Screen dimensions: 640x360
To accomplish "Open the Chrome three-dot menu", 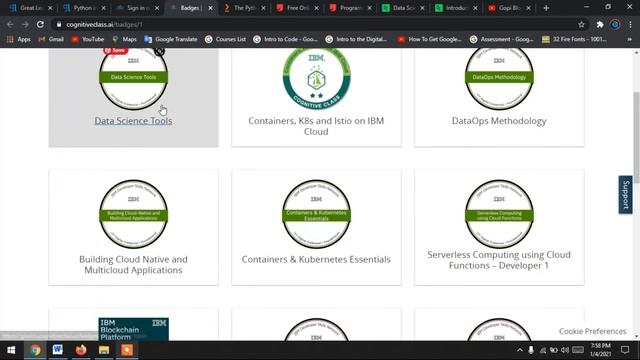I will [x=631, y=24].
